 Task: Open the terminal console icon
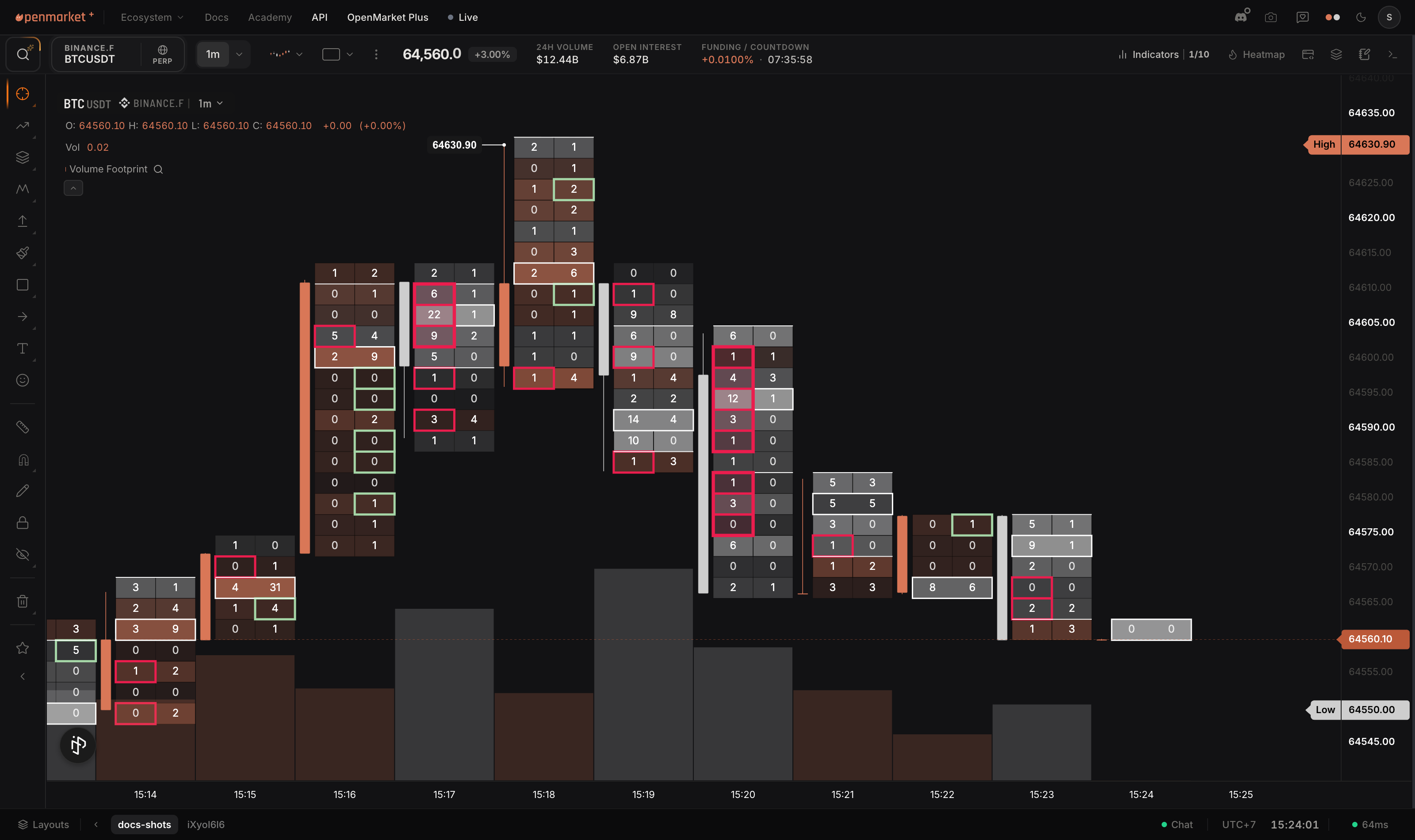[1393, 54]
